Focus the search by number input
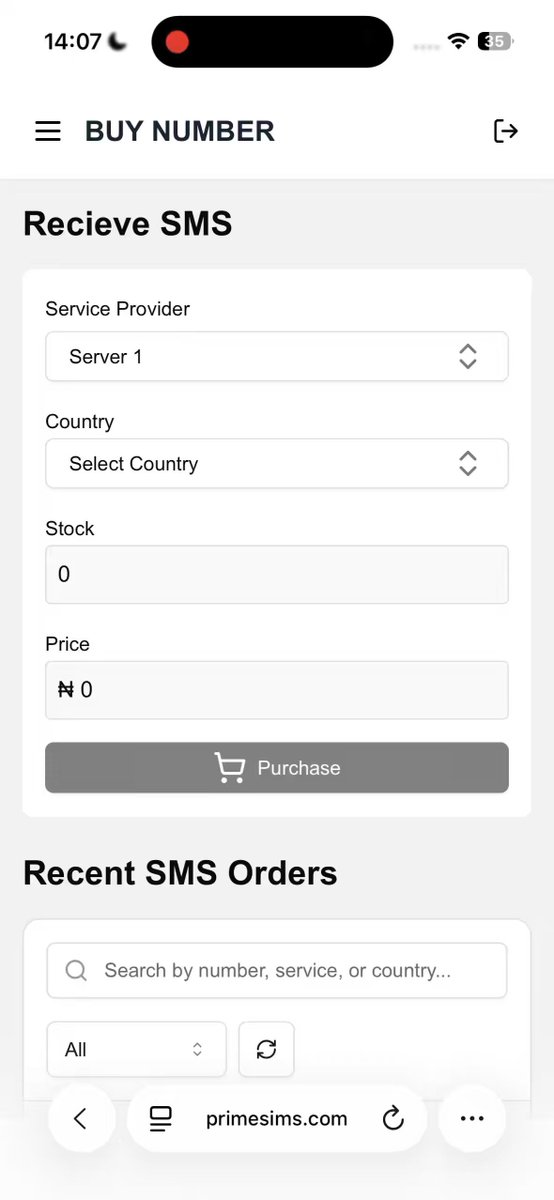This screenshot has height=1200, width=554. tap(277, 970)
